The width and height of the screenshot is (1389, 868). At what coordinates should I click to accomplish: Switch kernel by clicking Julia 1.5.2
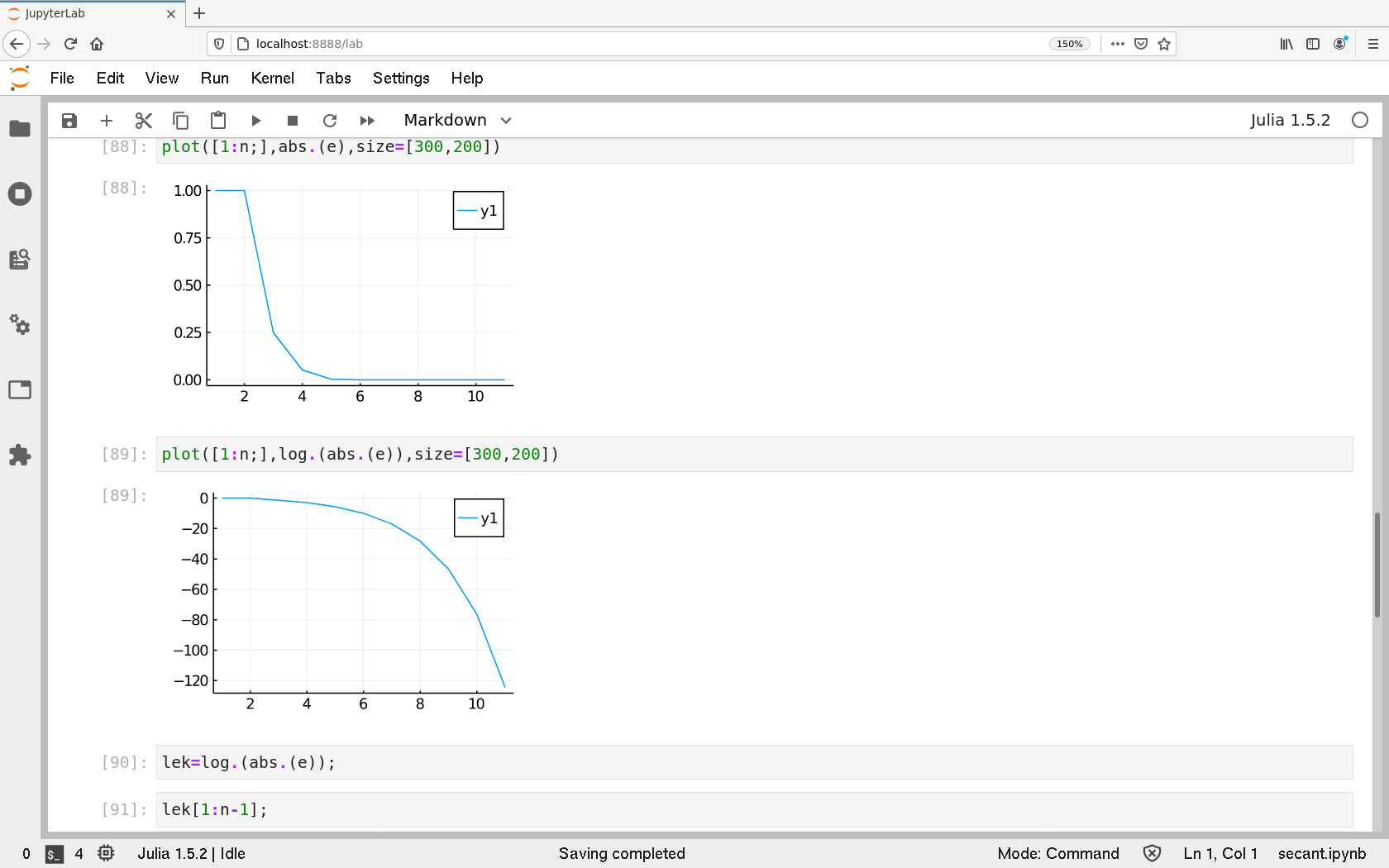(1289, 121)
